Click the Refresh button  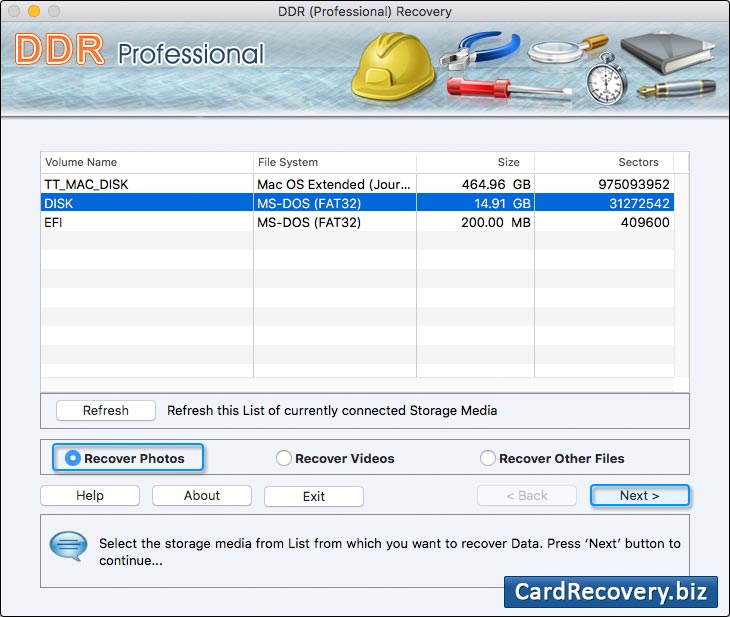point(106,410)
